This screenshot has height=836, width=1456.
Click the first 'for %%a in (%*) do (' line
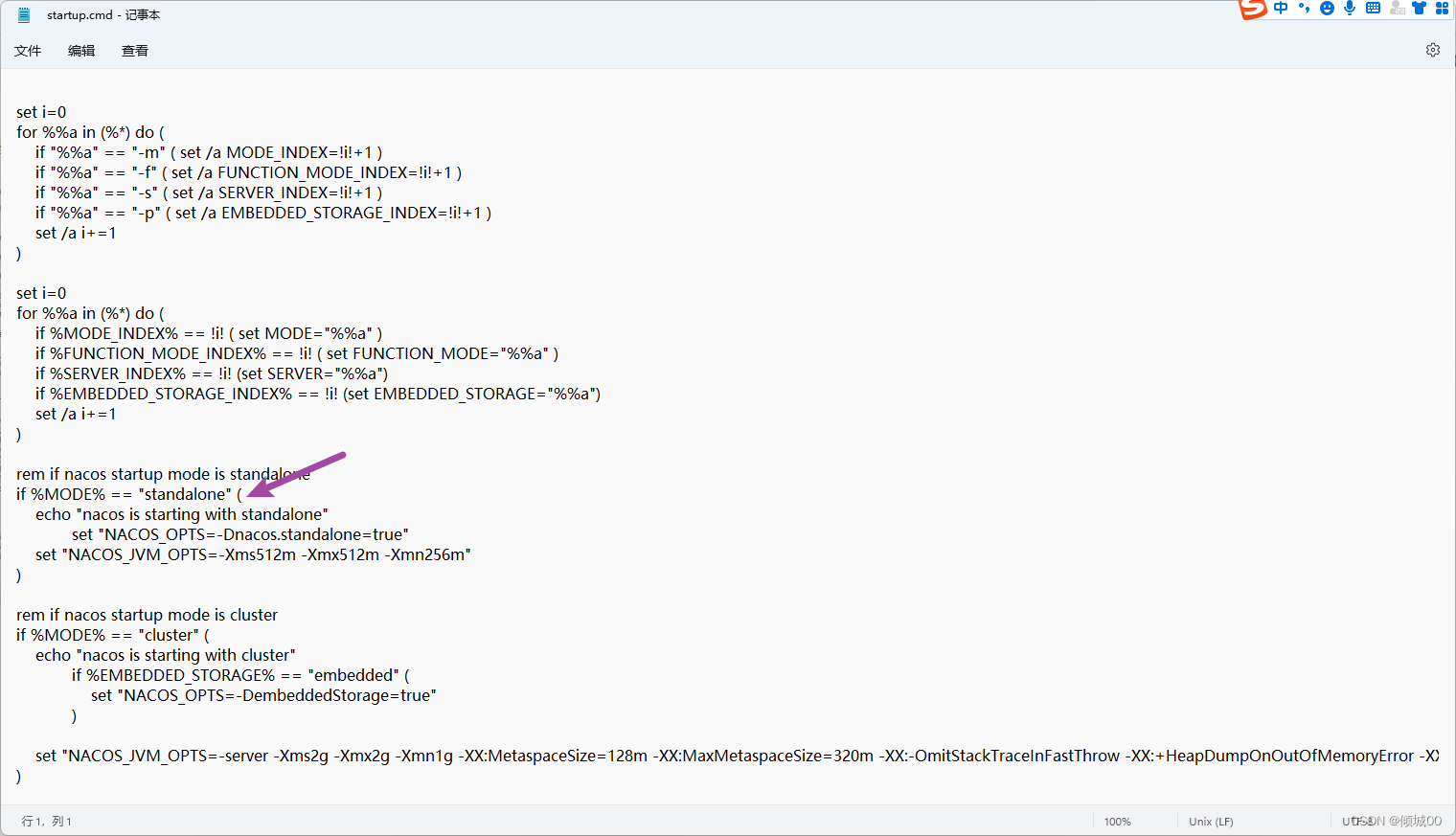click(x=90, y=132)
